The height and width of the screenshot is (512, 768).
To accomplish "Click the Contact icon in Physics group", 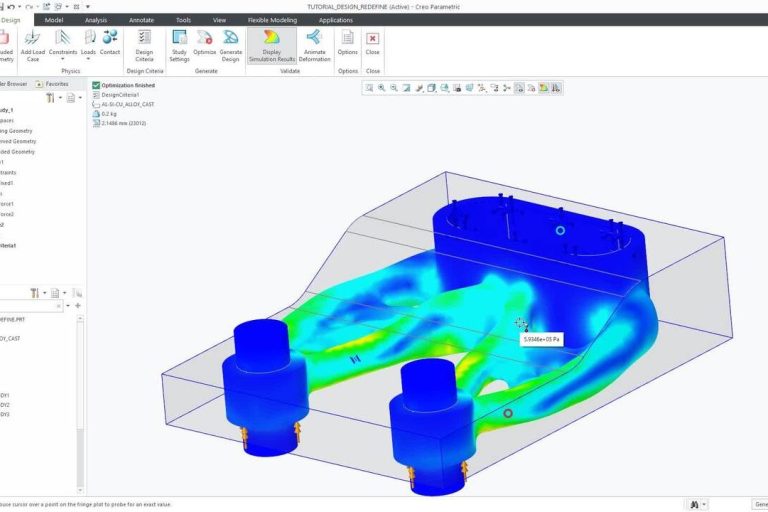I will tap(110, 44).
